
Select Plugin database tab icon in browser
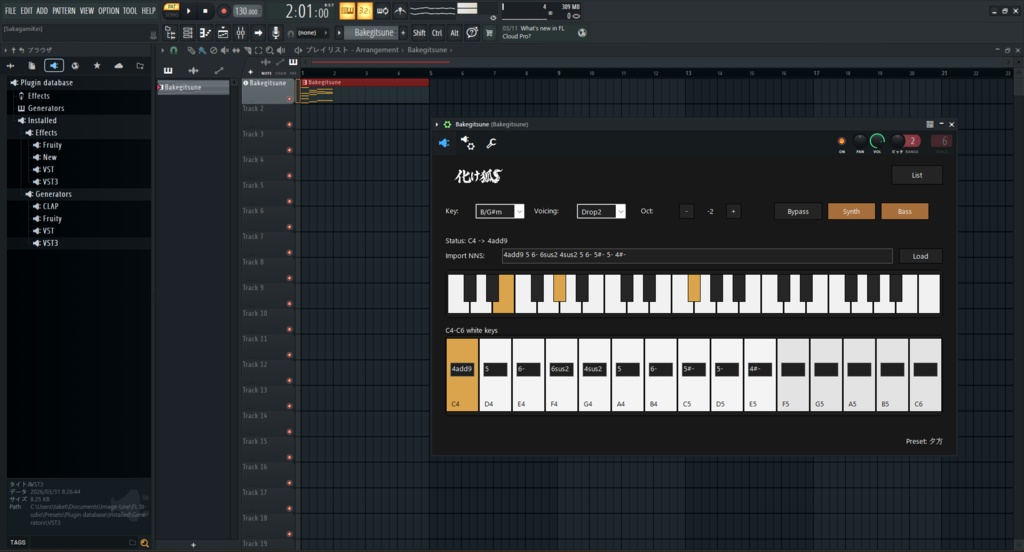click(x=54, y=65)
